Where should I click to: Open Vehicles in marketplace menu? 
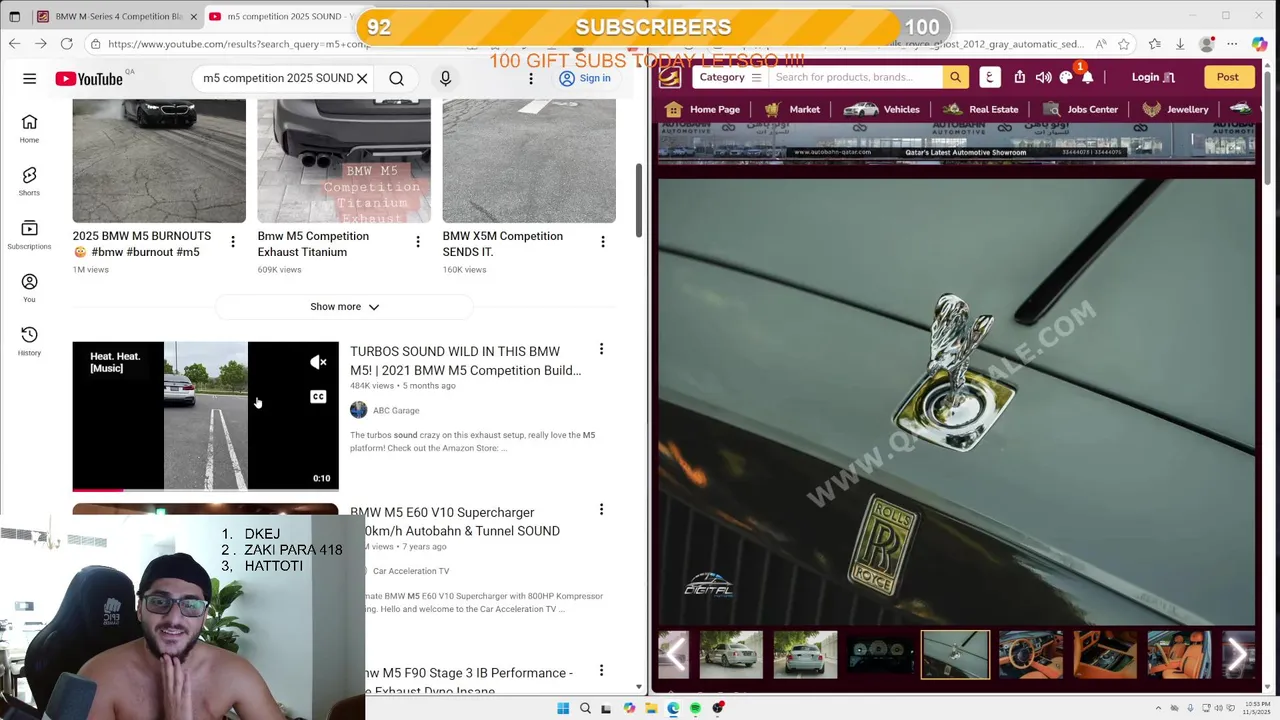coord(881,109)
